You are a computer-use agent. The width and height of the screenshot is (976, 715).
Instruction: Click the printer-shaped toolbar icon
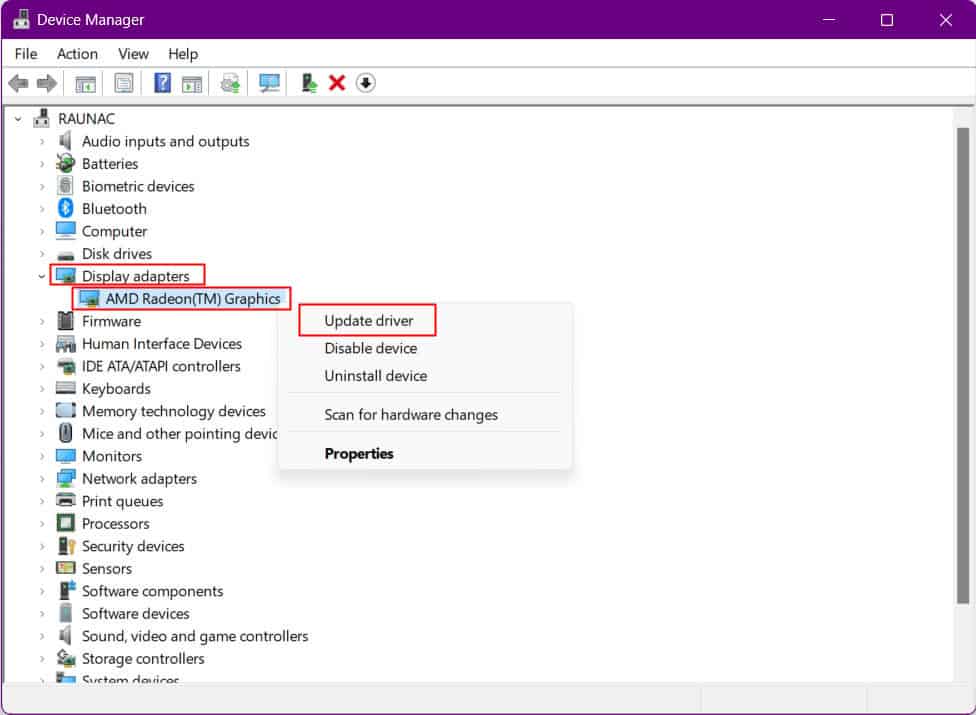230,83
